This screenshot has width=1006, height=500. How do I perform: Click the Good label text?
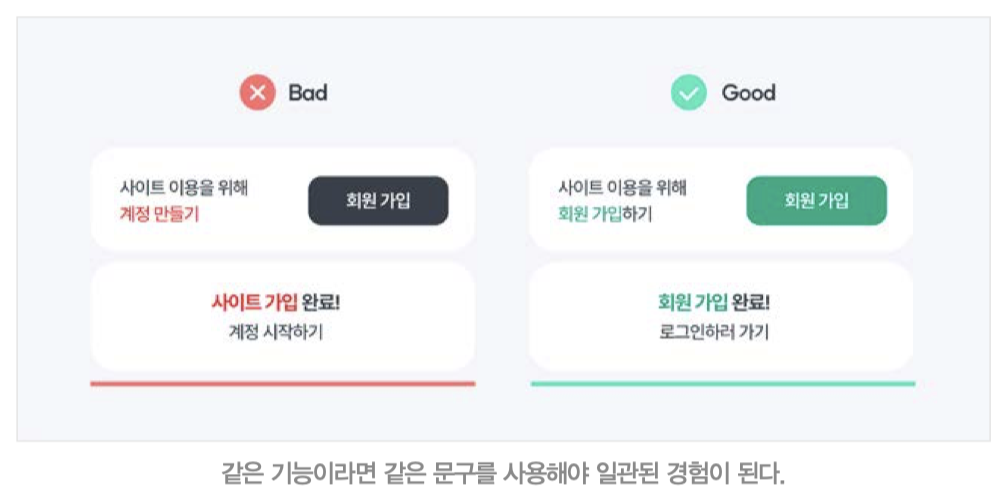click(749, 93)
